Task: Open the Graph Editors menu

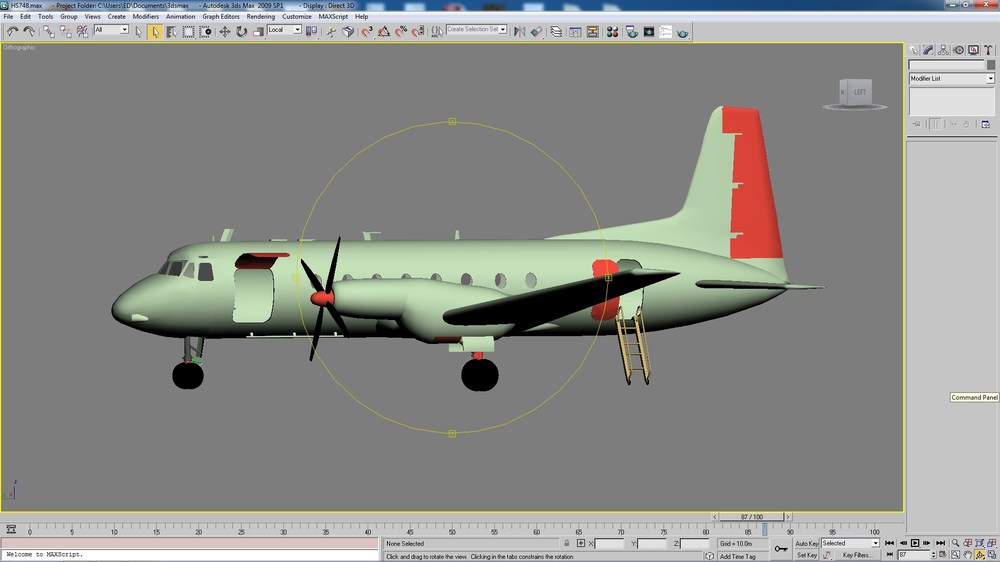Action: pyautogui.click(x=221, y=17)
